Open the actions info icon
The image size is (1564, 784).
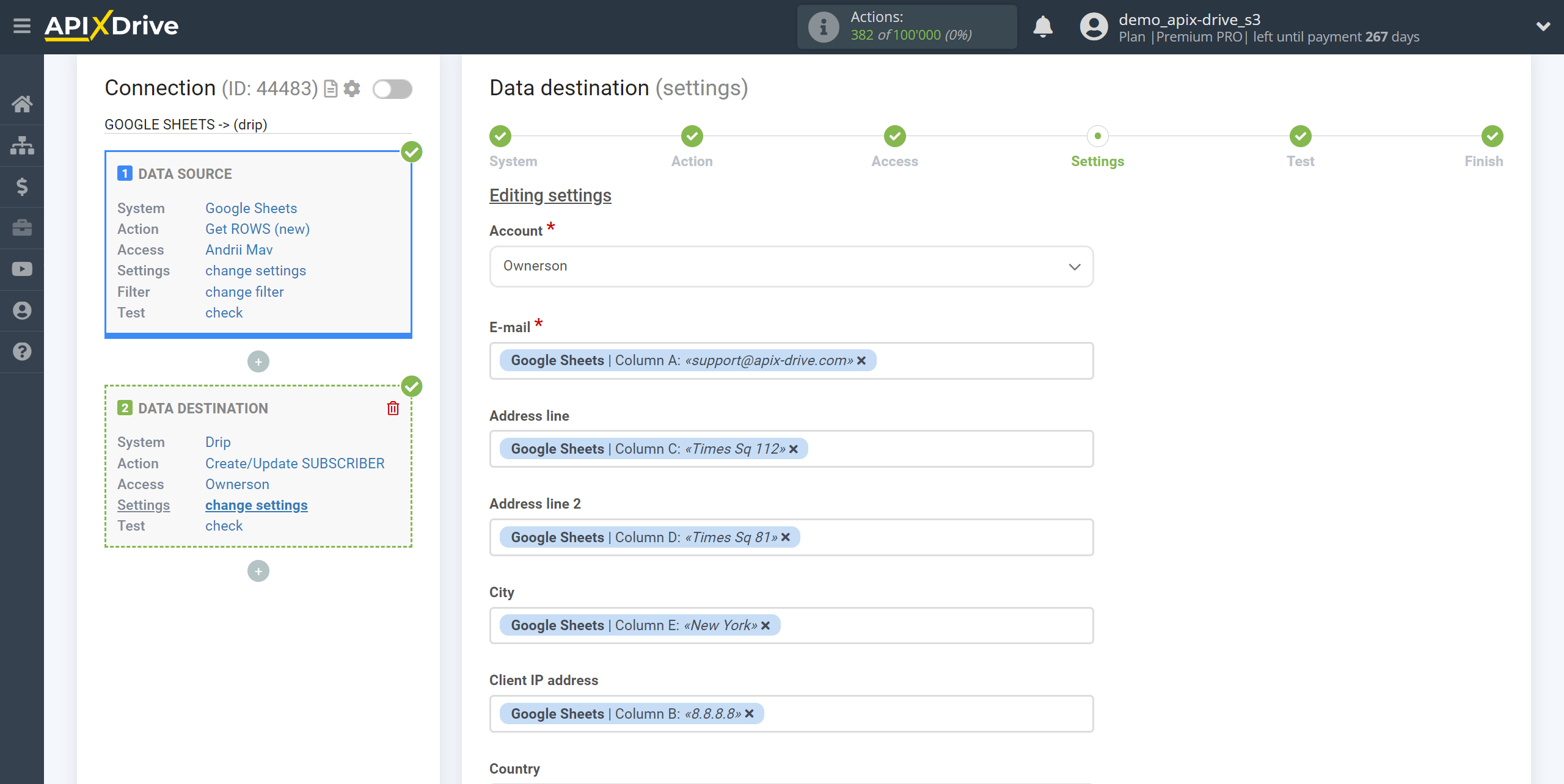(x=823, y=27)
